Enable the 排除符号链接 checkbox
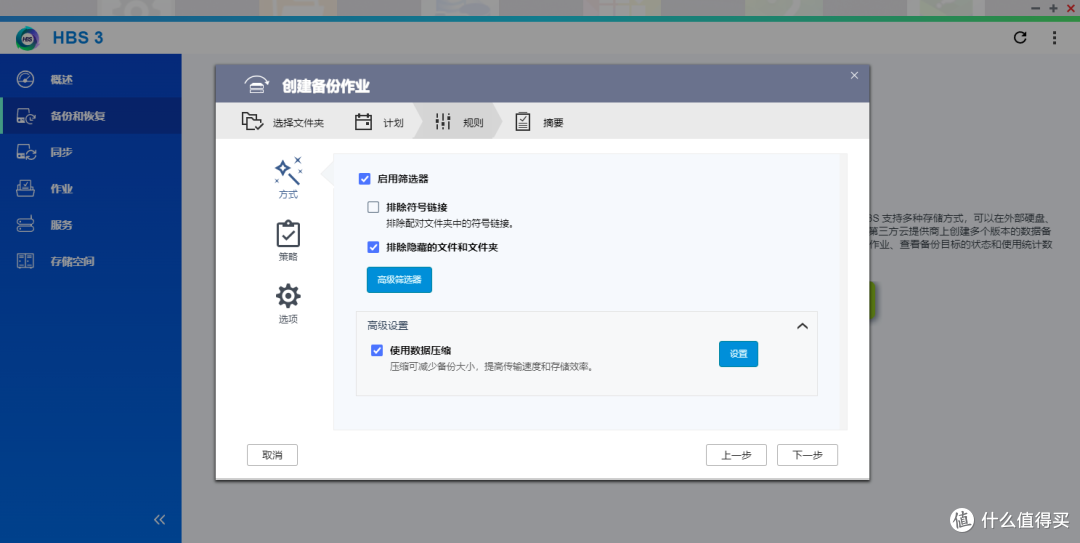The width and height of the screenshot is (1080, 543). coord(373,207)
